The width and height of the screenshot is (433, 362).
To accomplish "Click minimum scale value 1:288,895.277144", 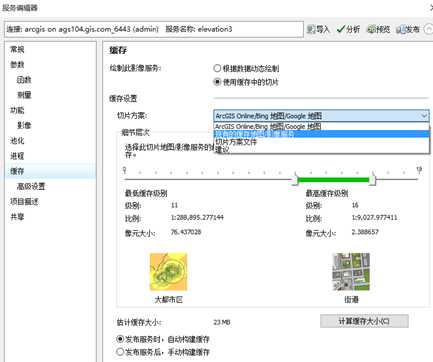I will point(197,218).
